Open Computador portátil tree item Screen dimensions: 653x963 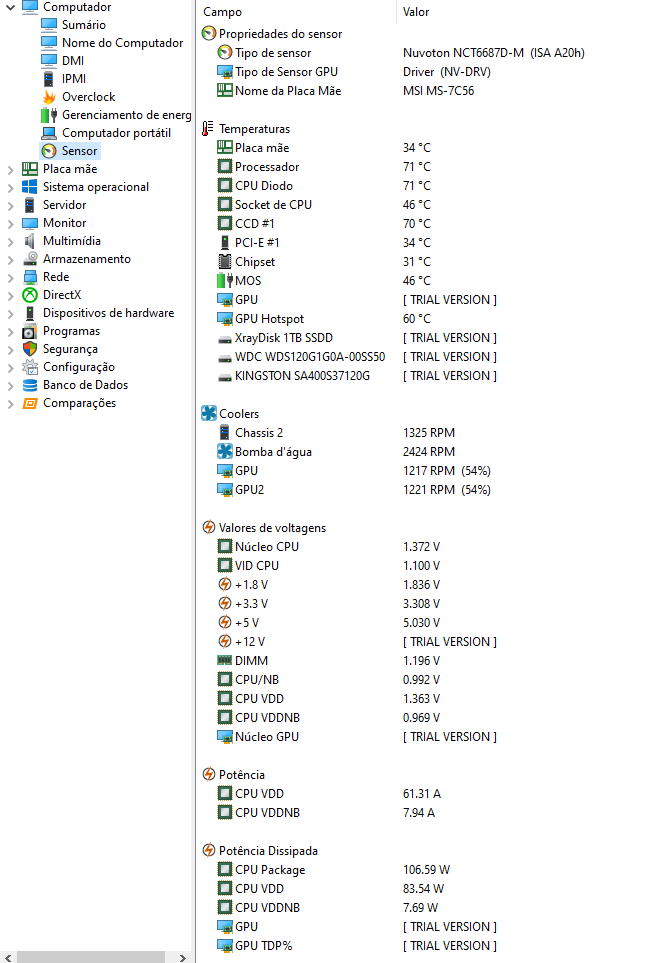click(x=116, y=133)
